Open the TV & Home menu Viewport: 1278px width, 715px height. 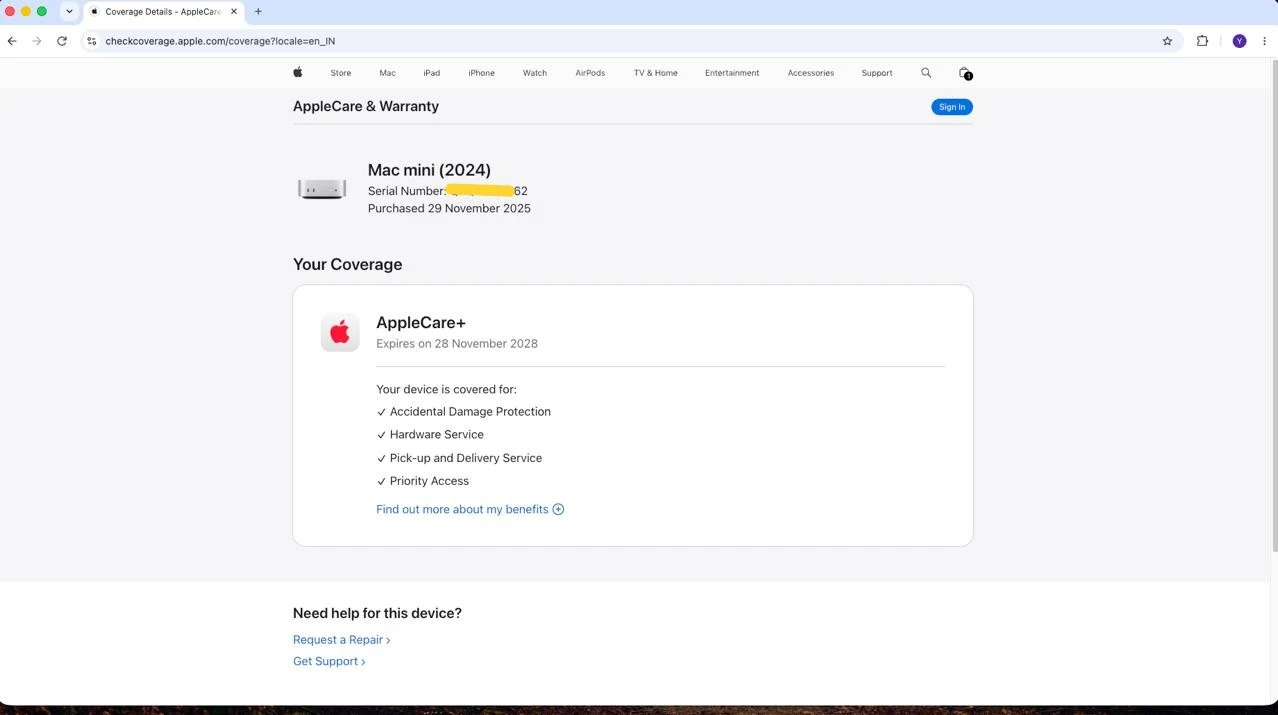click(655, 73)
